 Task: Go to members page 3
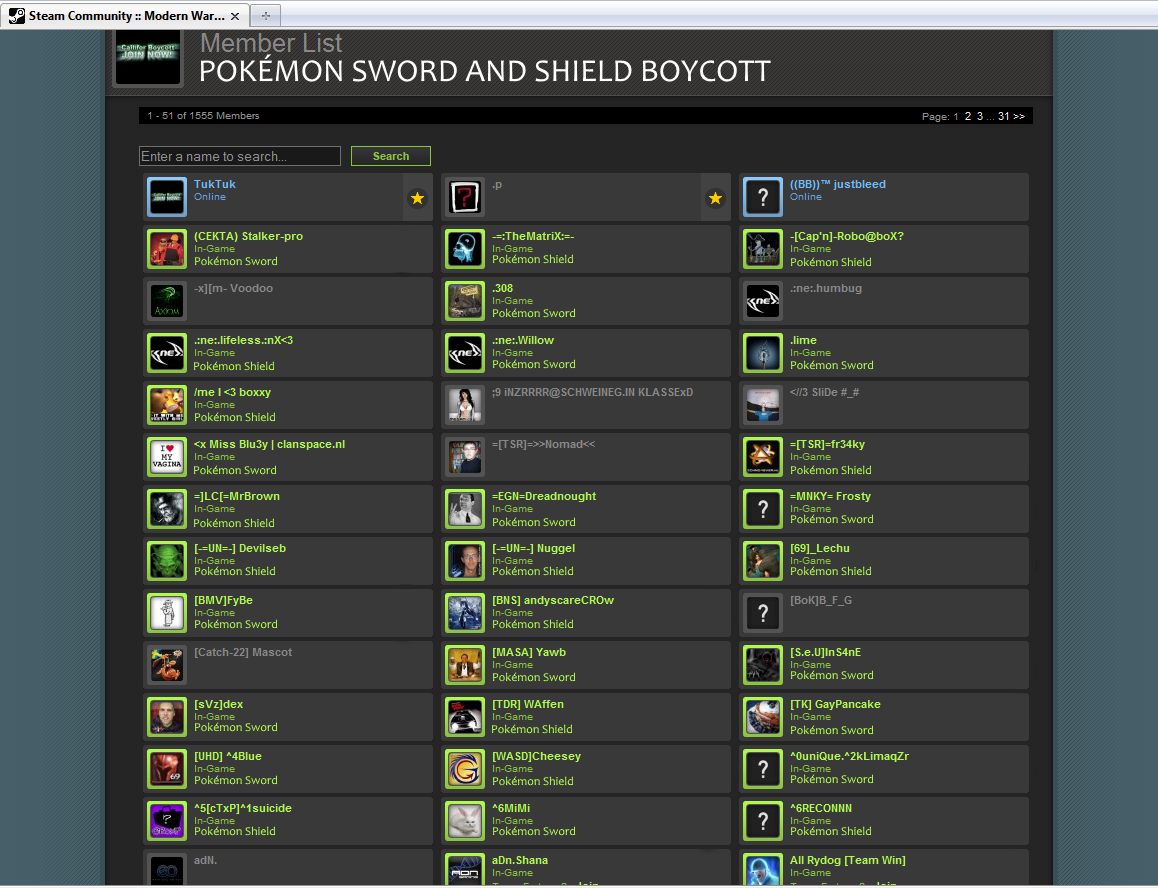(980, 116)
